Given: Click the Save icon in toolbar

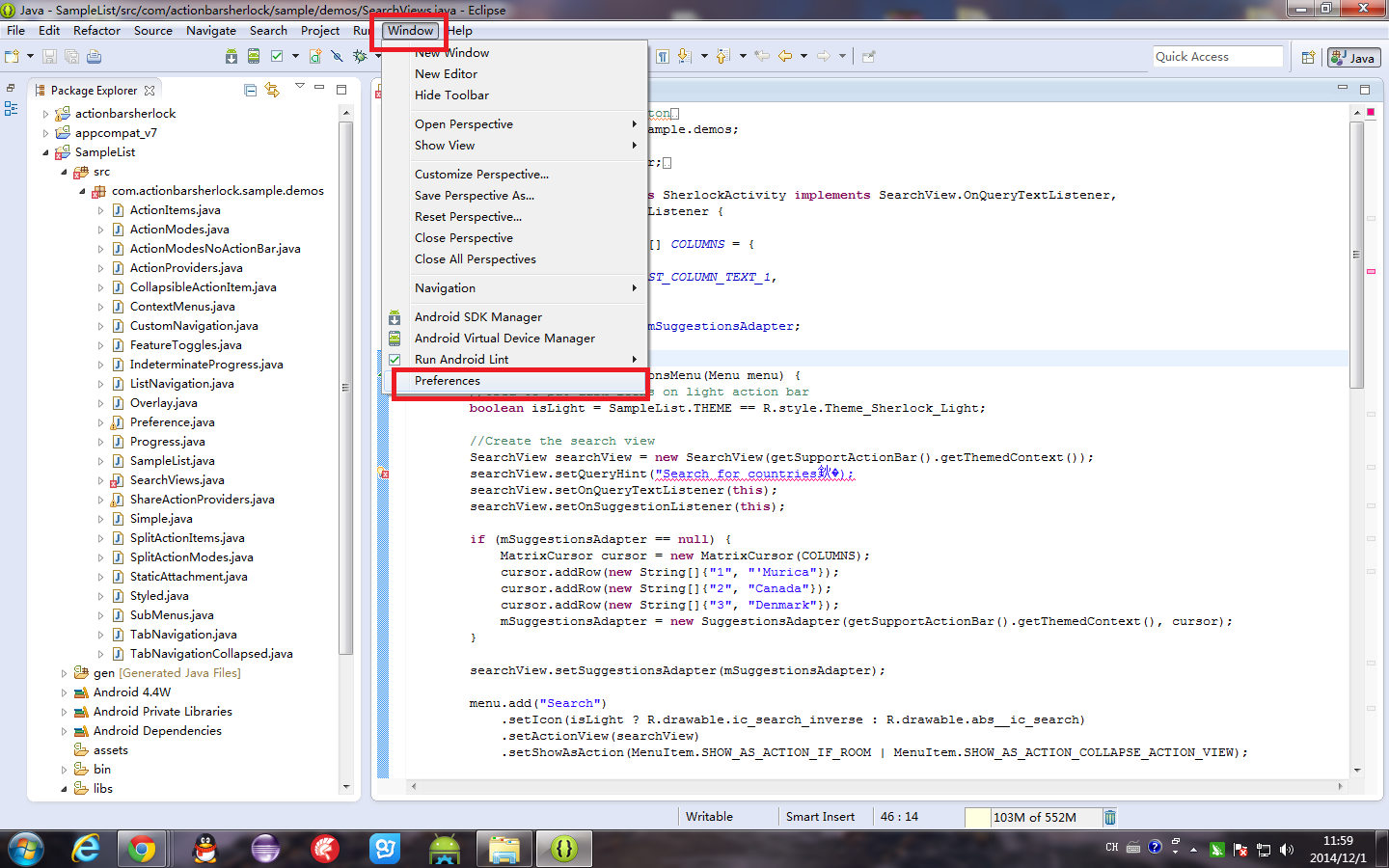Looking at the screenshot, I should (49, 57).
